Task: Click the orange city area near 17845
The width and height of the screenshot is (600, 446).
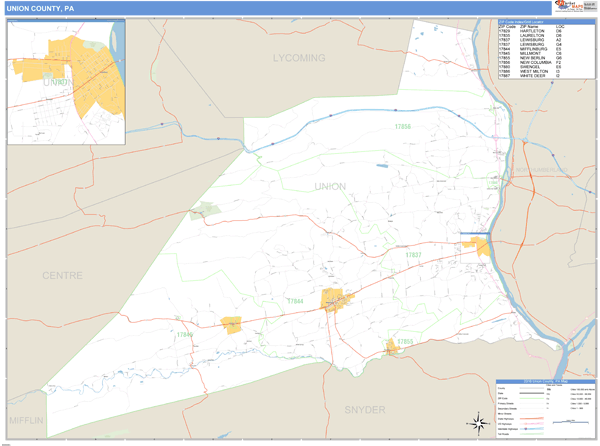Action: [231, 325]
